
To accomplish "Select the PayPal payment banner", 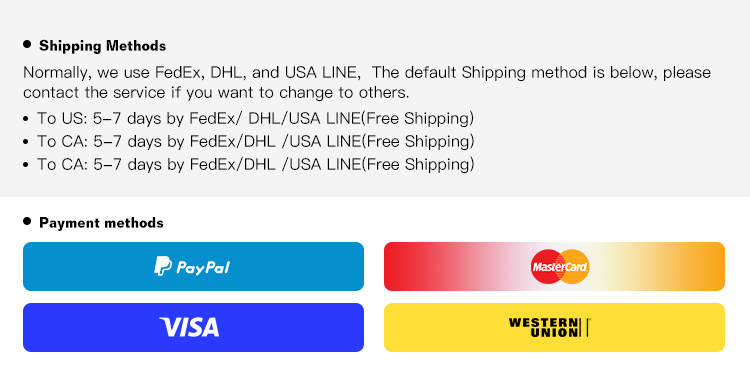I will [x=193, y=266].
